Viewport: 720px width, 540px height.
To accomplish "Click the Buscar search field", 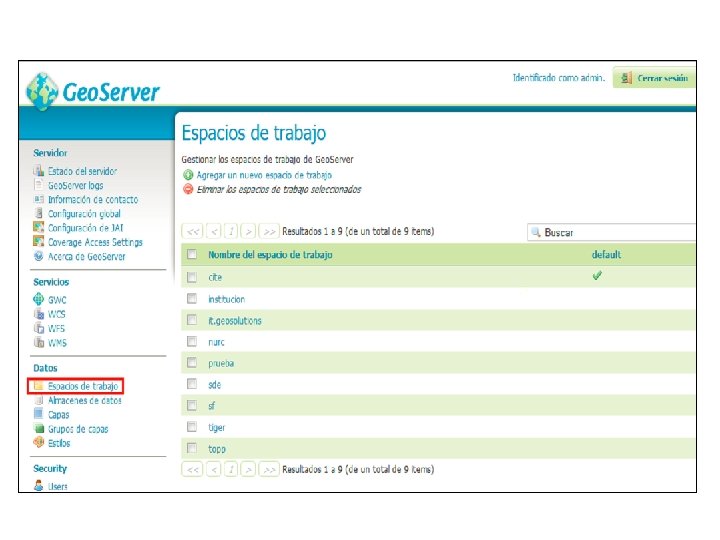I will (612, 232).
